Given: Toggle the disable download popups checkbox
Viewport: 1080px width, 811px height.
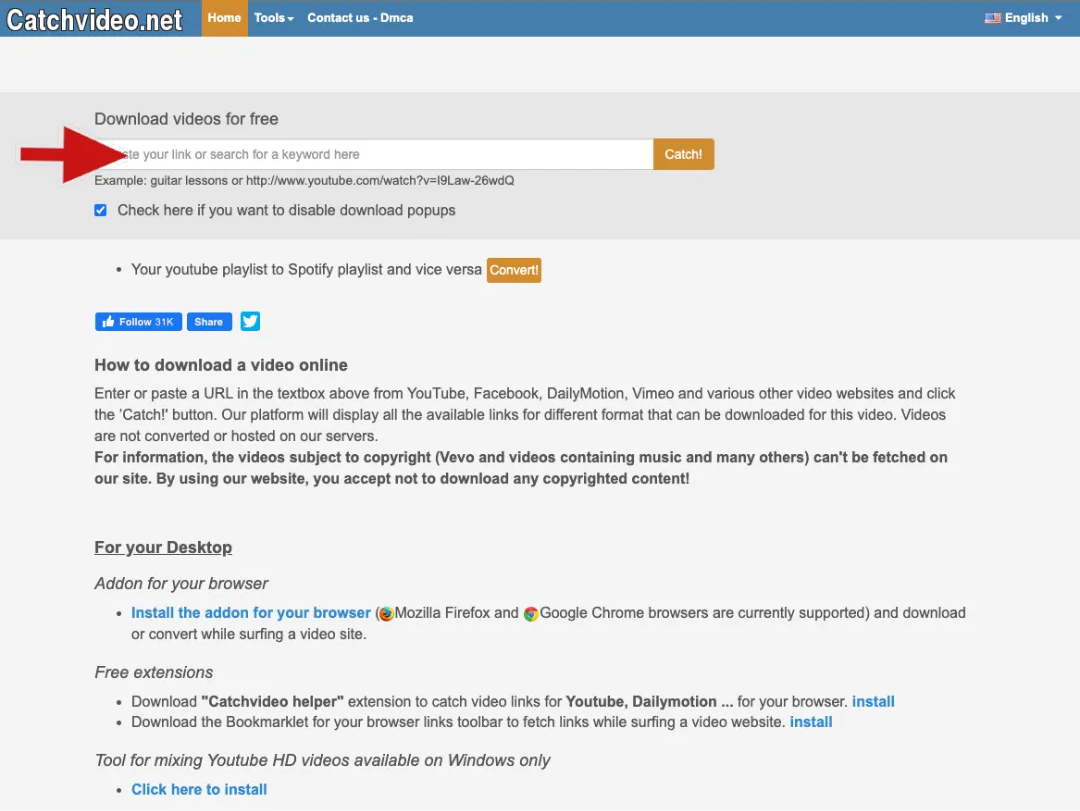Looking at the screenshot, I should (101, 210).
